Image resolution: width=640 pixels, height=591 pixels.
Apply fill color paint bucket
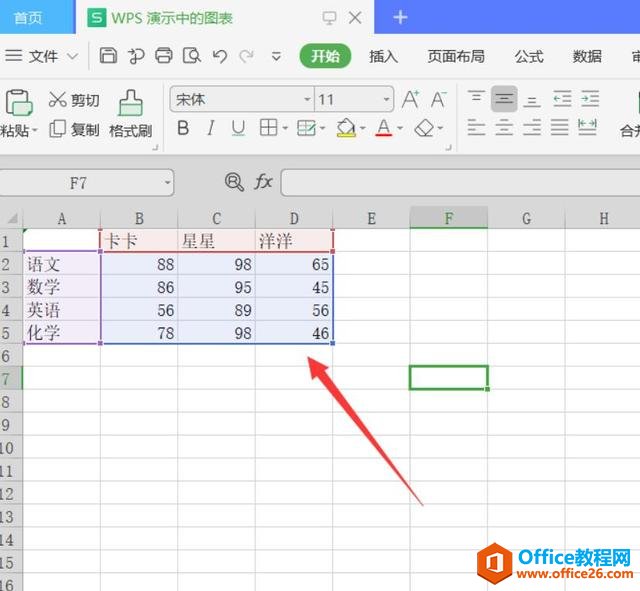pos(346,128)
